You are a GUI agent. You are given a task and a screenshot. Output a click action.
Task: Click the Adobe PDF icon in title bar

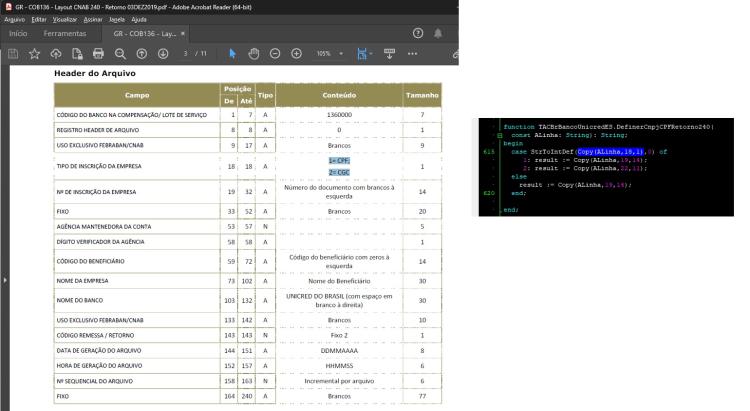(x=8, y=7)
